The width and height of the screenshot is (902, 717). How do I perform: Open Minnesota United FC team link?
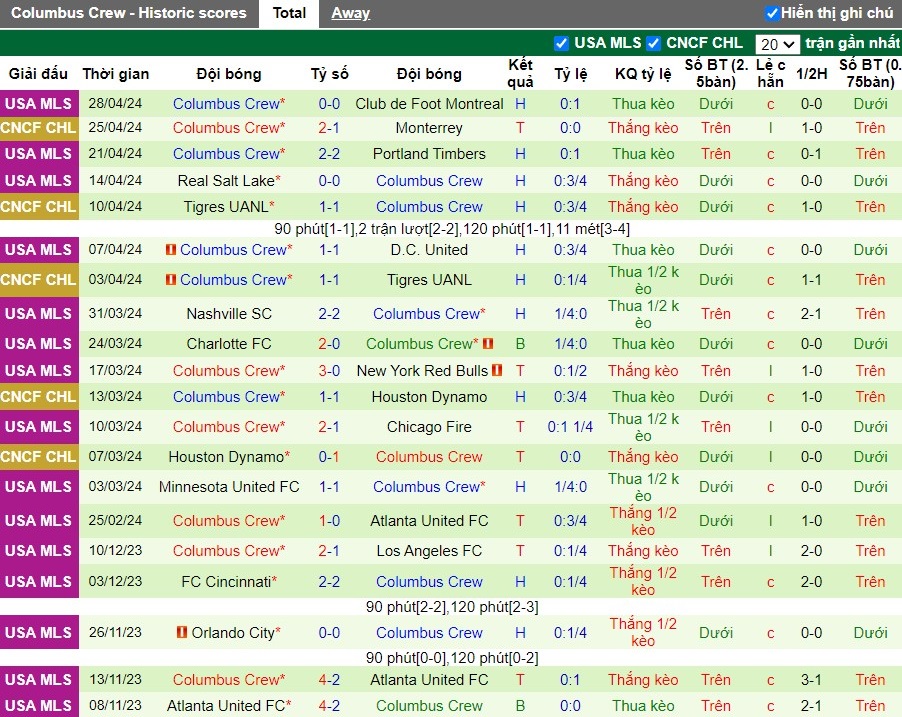[229, 486]
